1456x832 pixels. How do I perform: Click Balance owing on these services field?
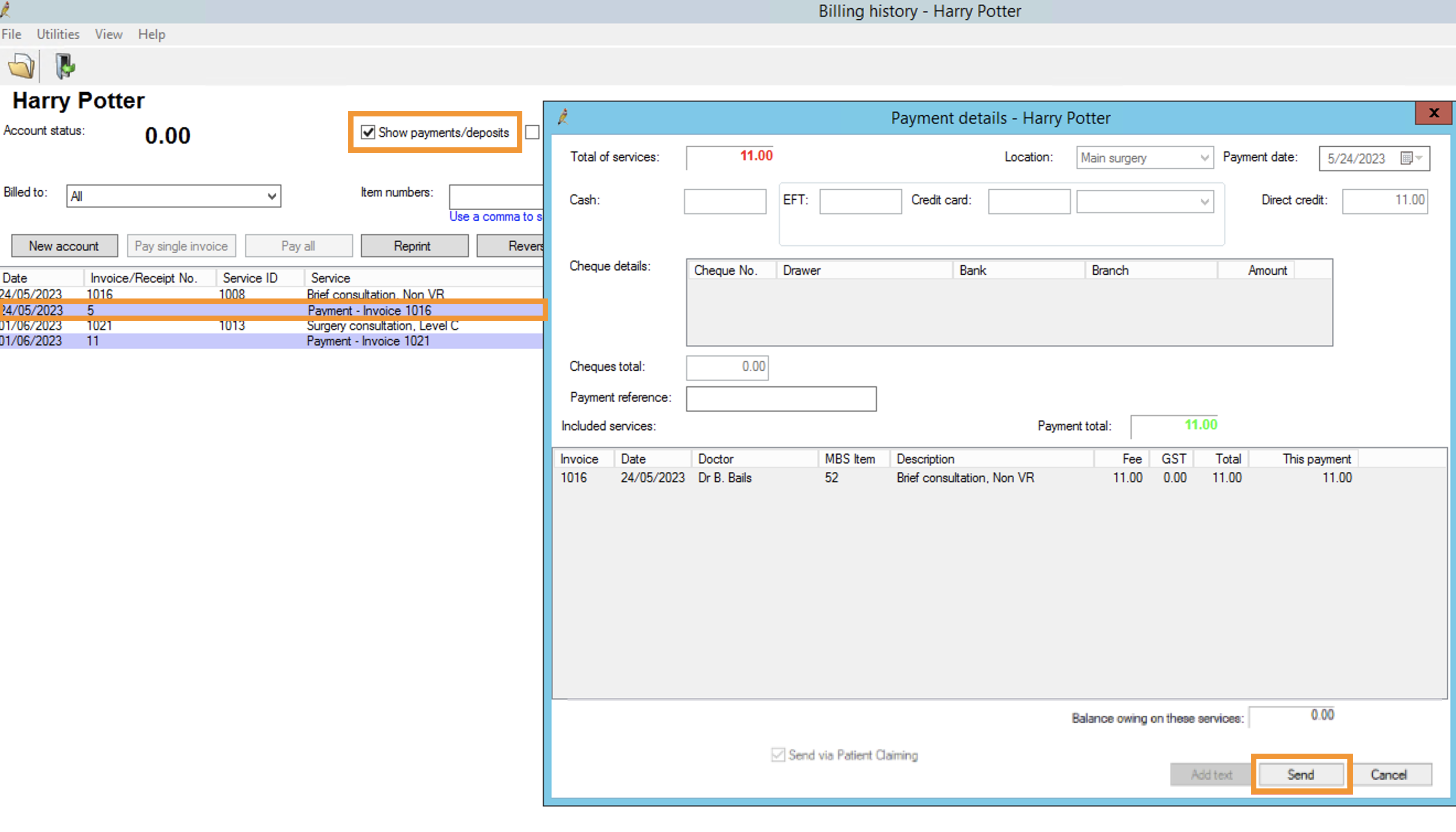click(x=1292, y=716)
